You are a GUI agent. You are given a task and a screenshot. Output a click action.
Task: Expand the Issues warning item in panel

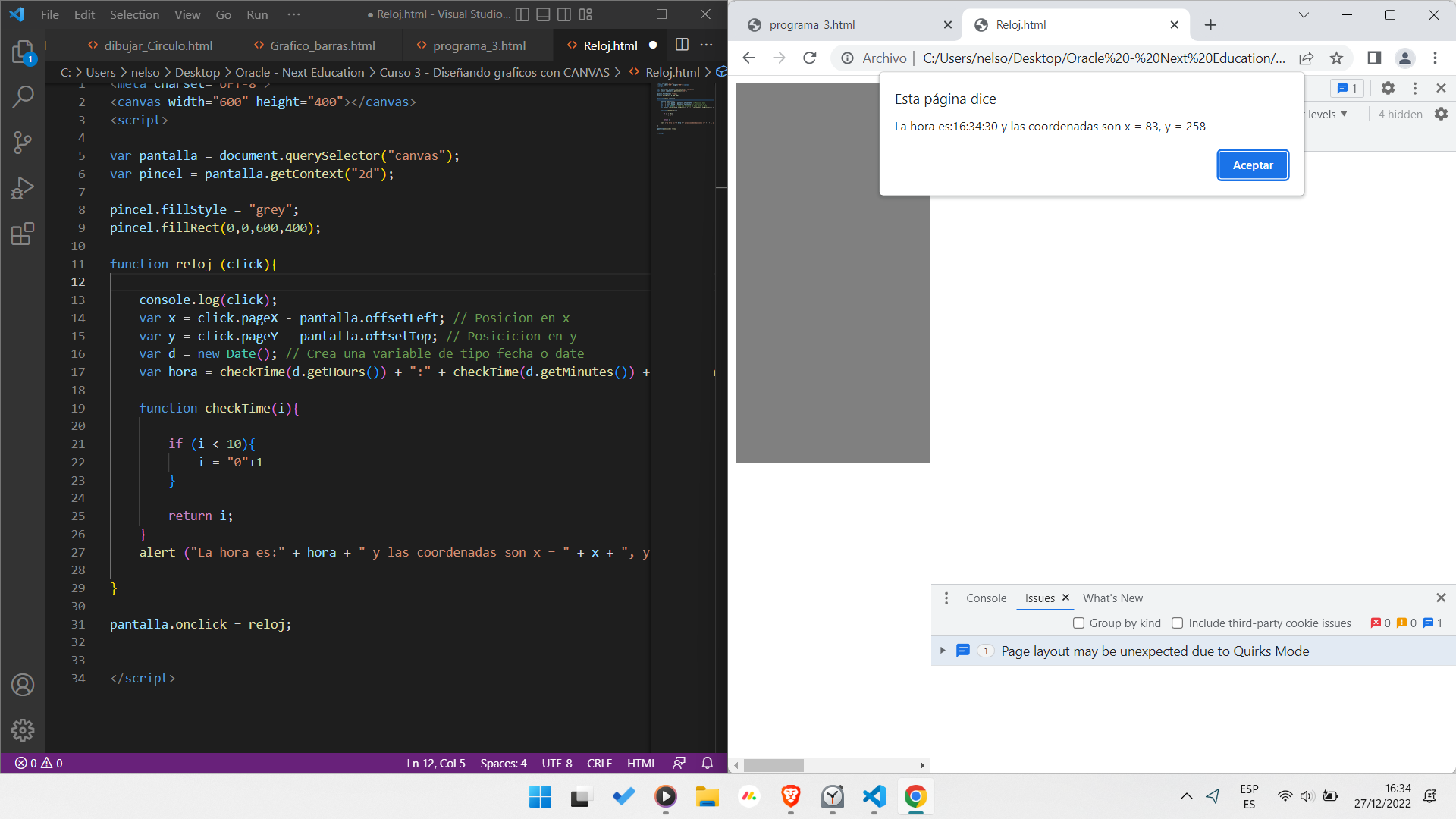(941, 651)
